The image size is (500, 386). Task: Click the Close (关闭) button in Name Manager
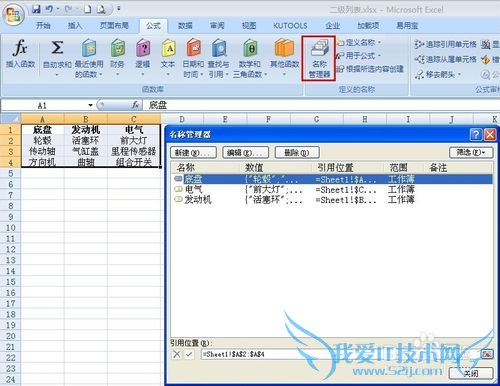point(471,373)
